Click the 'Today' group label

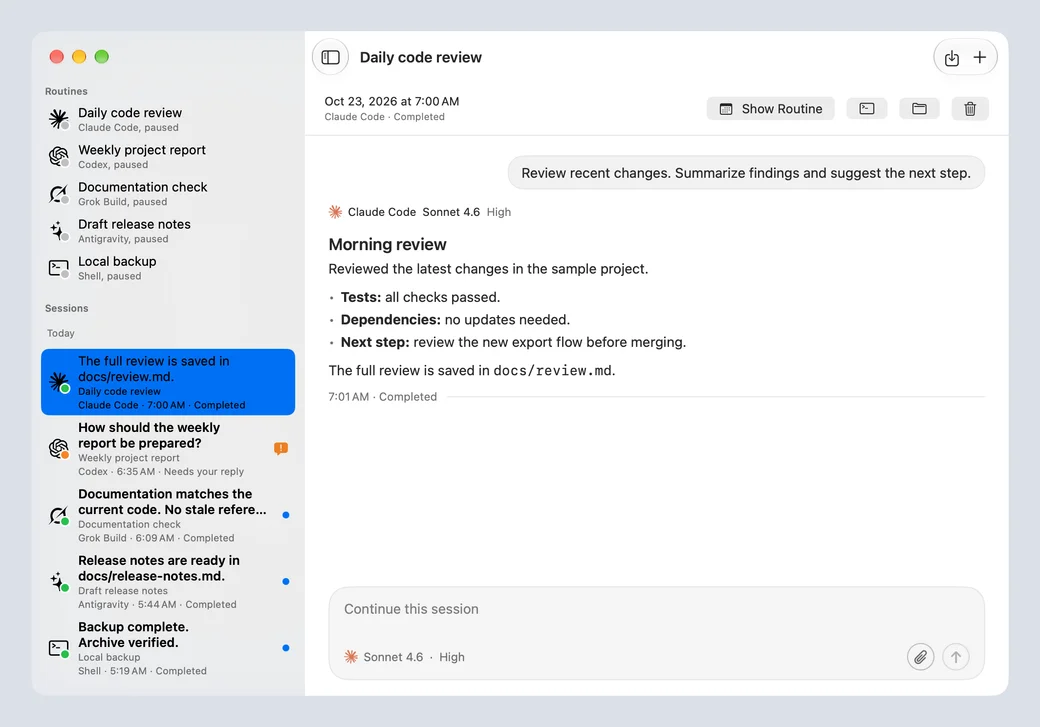click(60, 333)
